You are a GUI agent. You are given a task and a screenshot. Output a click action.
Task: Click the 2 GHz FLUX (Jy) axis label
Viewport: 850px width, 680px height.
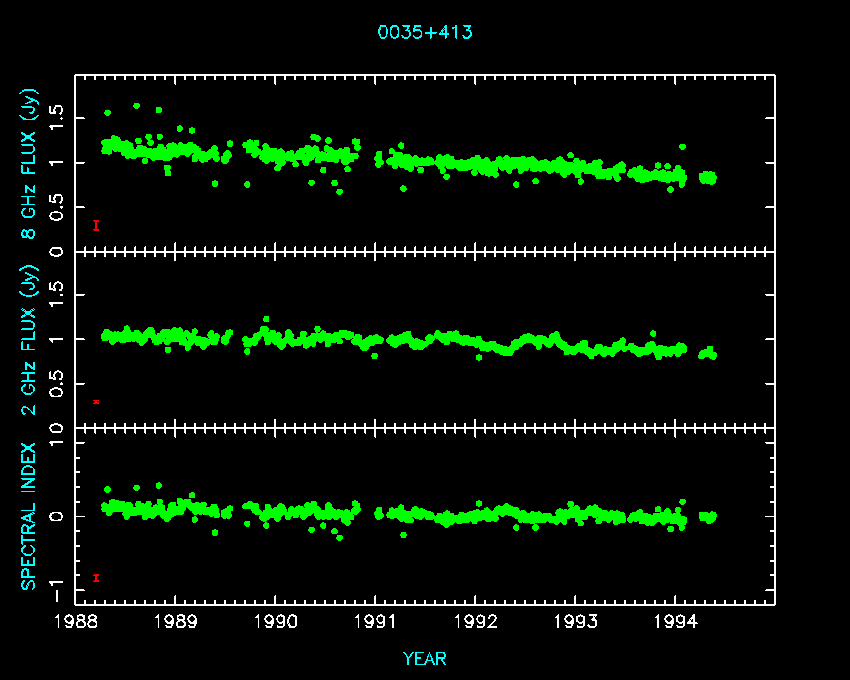pos(29,340)
